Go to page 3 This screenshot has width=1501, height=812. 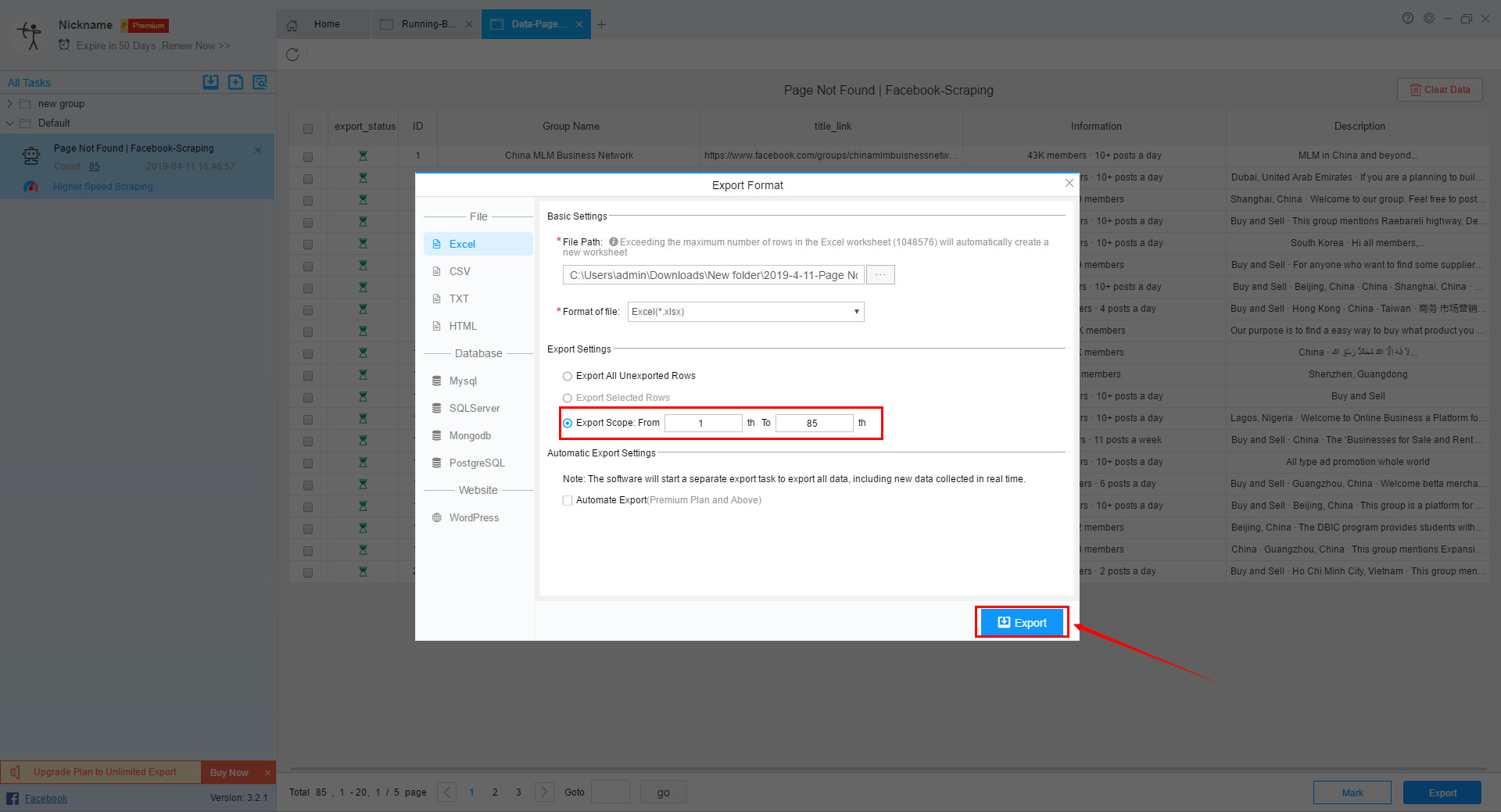(518, 792)
